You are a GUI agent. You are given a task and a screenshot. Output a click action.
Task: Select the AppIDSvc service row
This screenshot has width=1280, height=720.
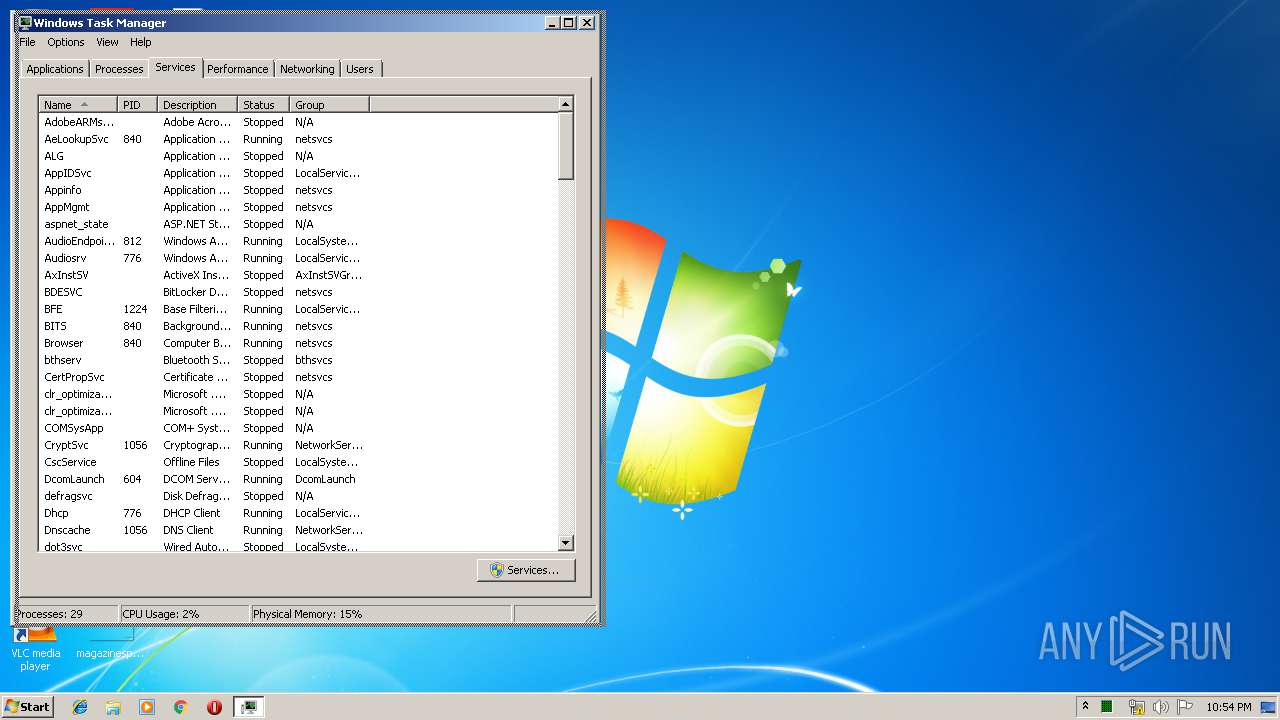(298, 173)
